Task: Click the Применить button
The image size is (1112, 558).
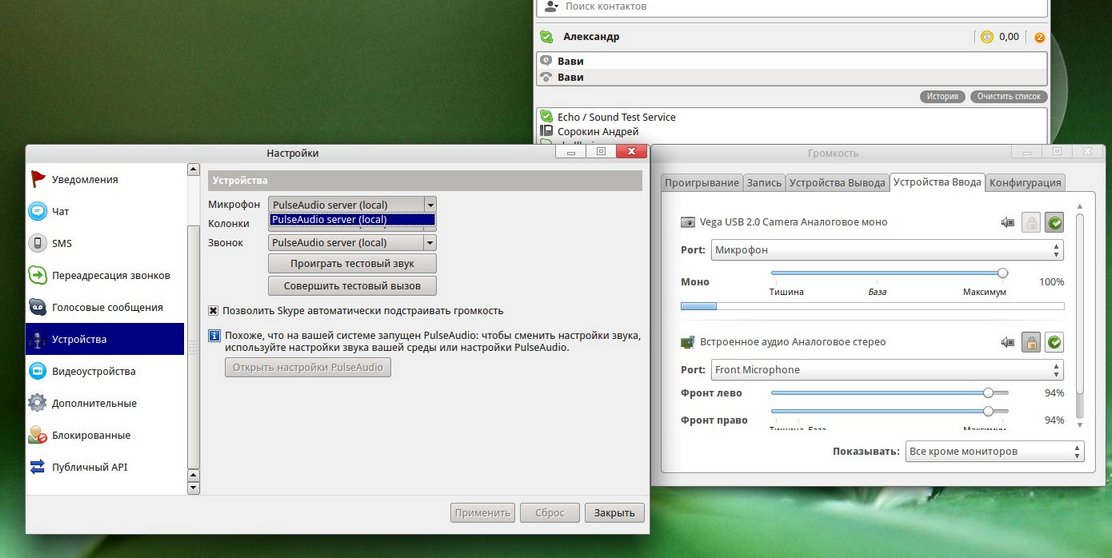Action: 482,513
